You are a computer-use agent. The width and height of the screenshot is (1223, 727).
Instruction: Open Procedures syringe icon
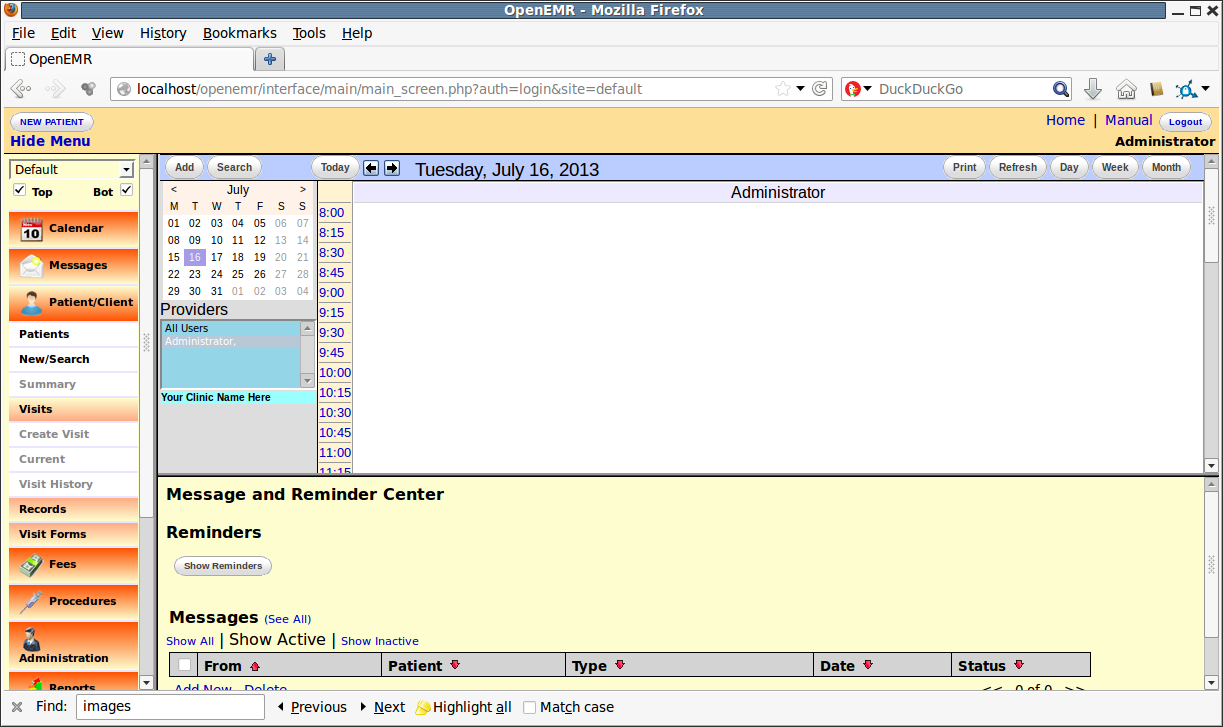[x=31, y=602]
